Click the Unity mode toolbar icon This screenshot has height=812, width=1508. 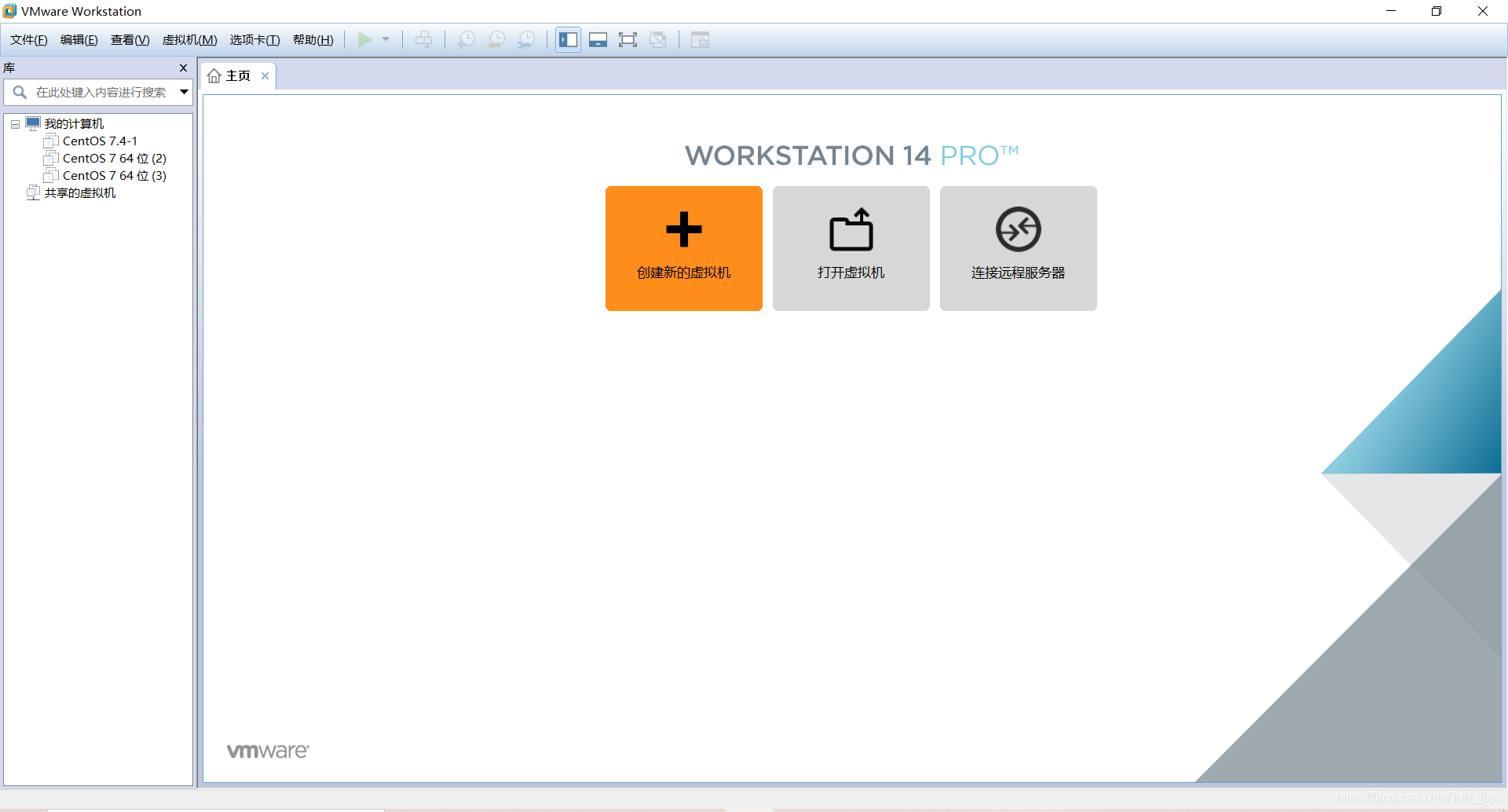(658, 40)
